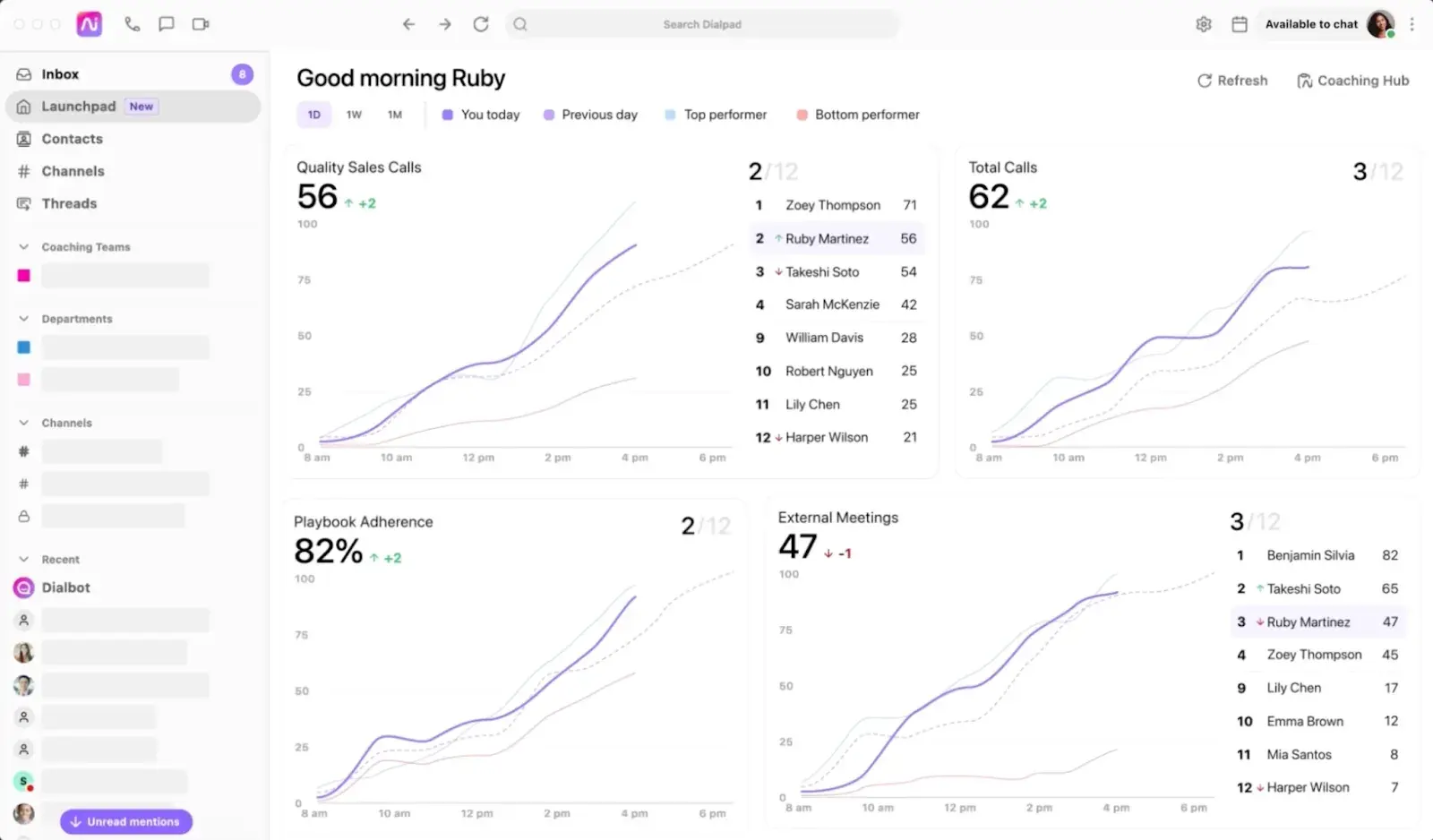Select the 1D time range toggle
This screenshot has height=840, width=1433.
[314, 115]
